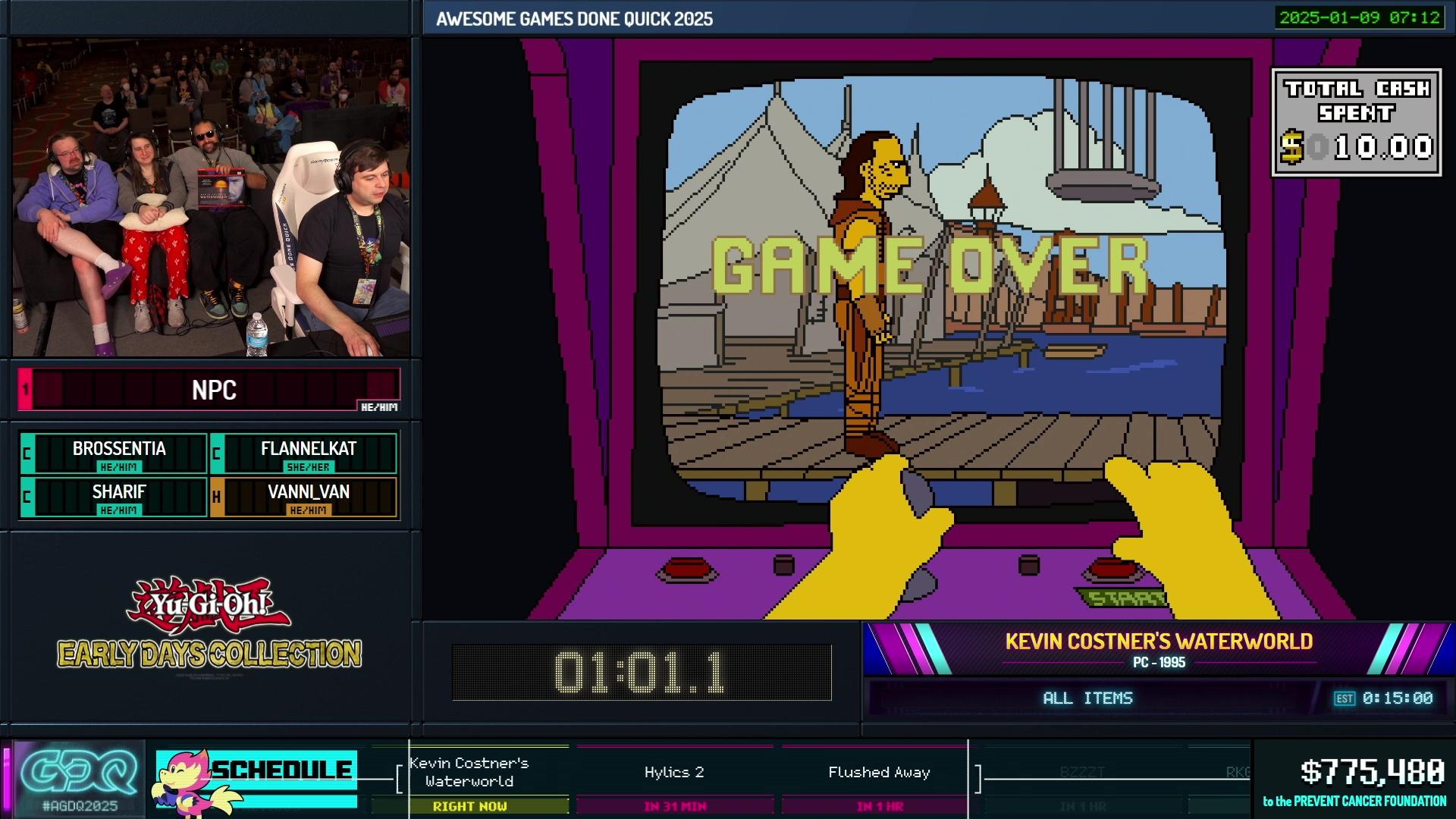Click the PC - 1995 platform text
Screen dimensions: 1456x819
click(1159, 663)
